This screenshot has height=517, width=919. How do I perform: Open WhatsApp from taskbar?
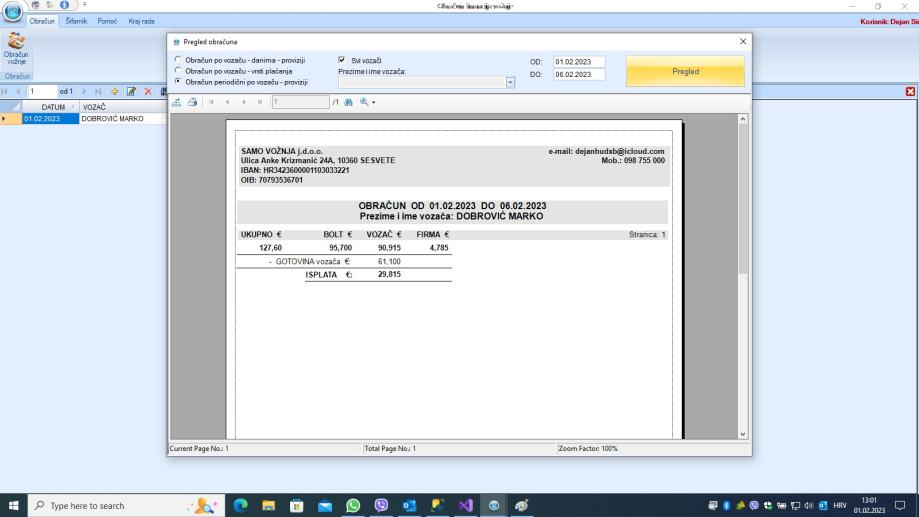pyautogui.click(x=353, y=505)
